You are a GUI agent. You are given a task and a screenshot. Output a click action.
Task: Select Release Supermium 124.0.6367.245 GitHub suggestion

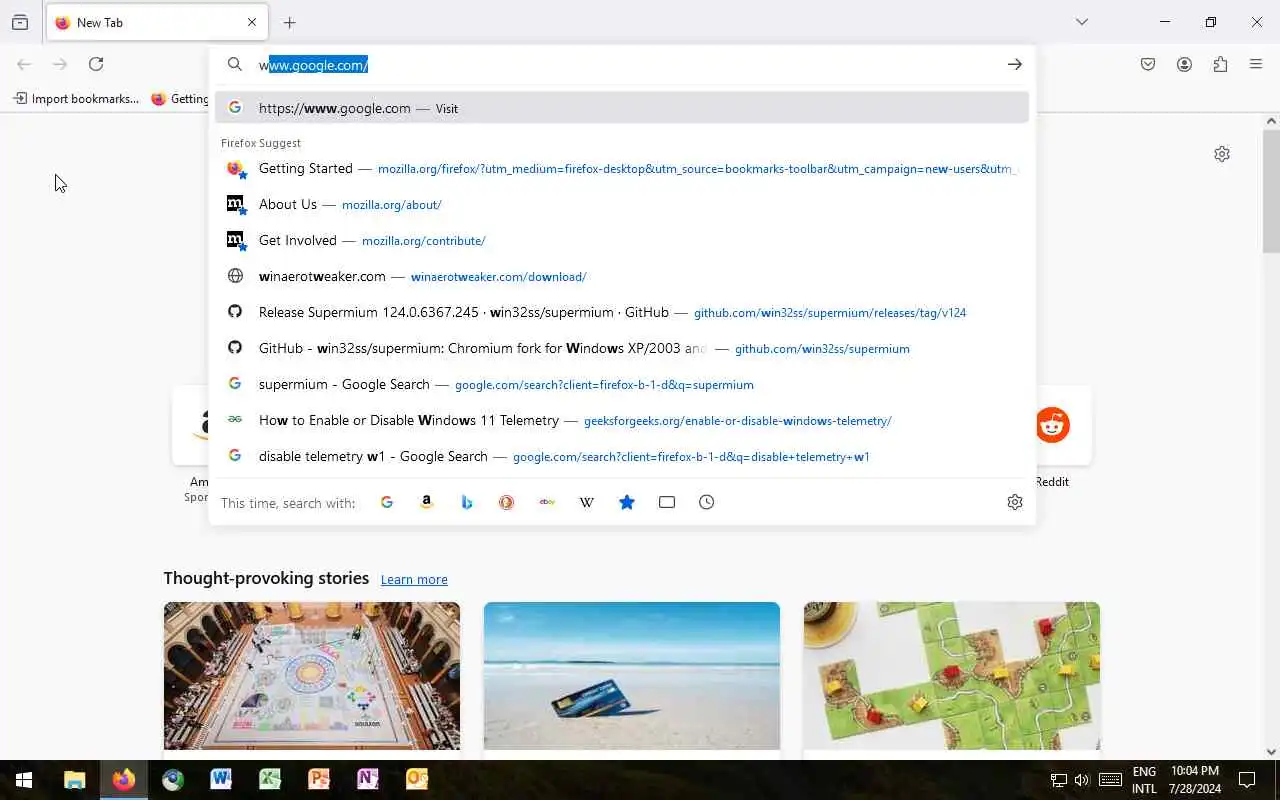click(x=622, y=312)
